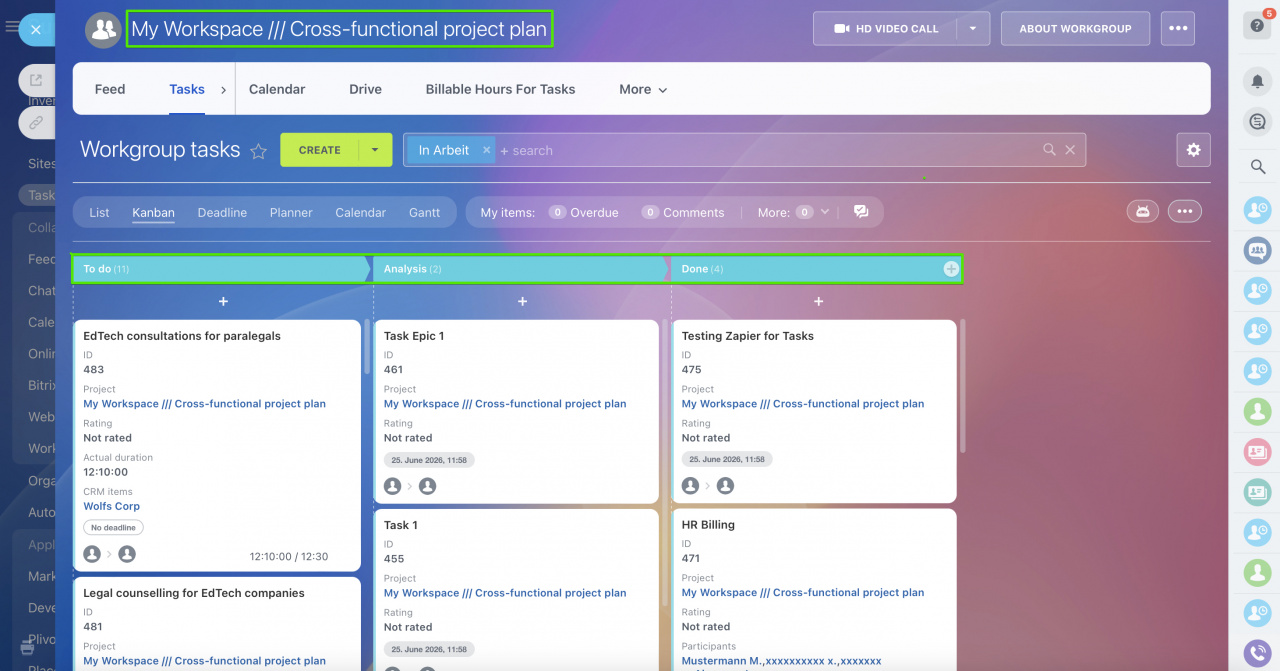This screenshot has height=671, width=1280.
Task: Click the green plus icon on the Done column
Action: point(950,268)
